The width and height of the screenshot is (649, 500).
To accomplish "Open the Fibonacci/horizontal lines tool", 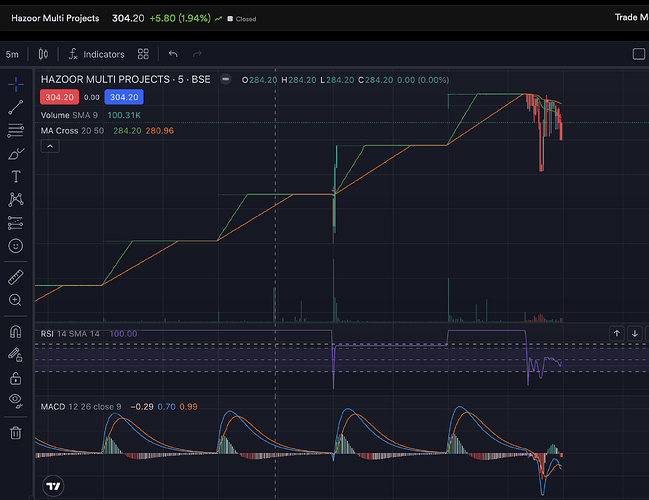I will (16, 131).
